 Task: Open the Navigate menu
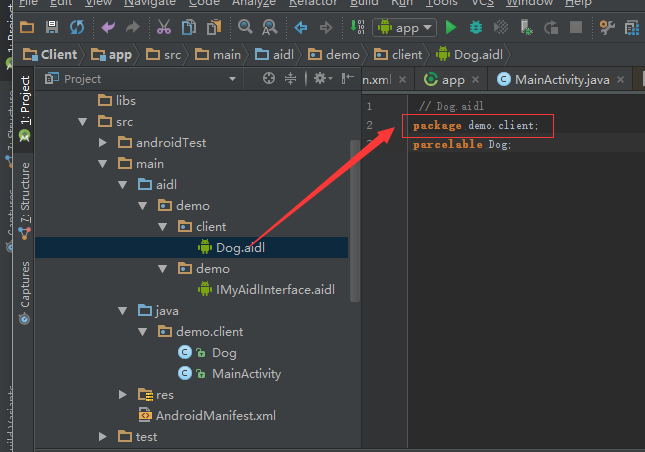coord(150,2)
